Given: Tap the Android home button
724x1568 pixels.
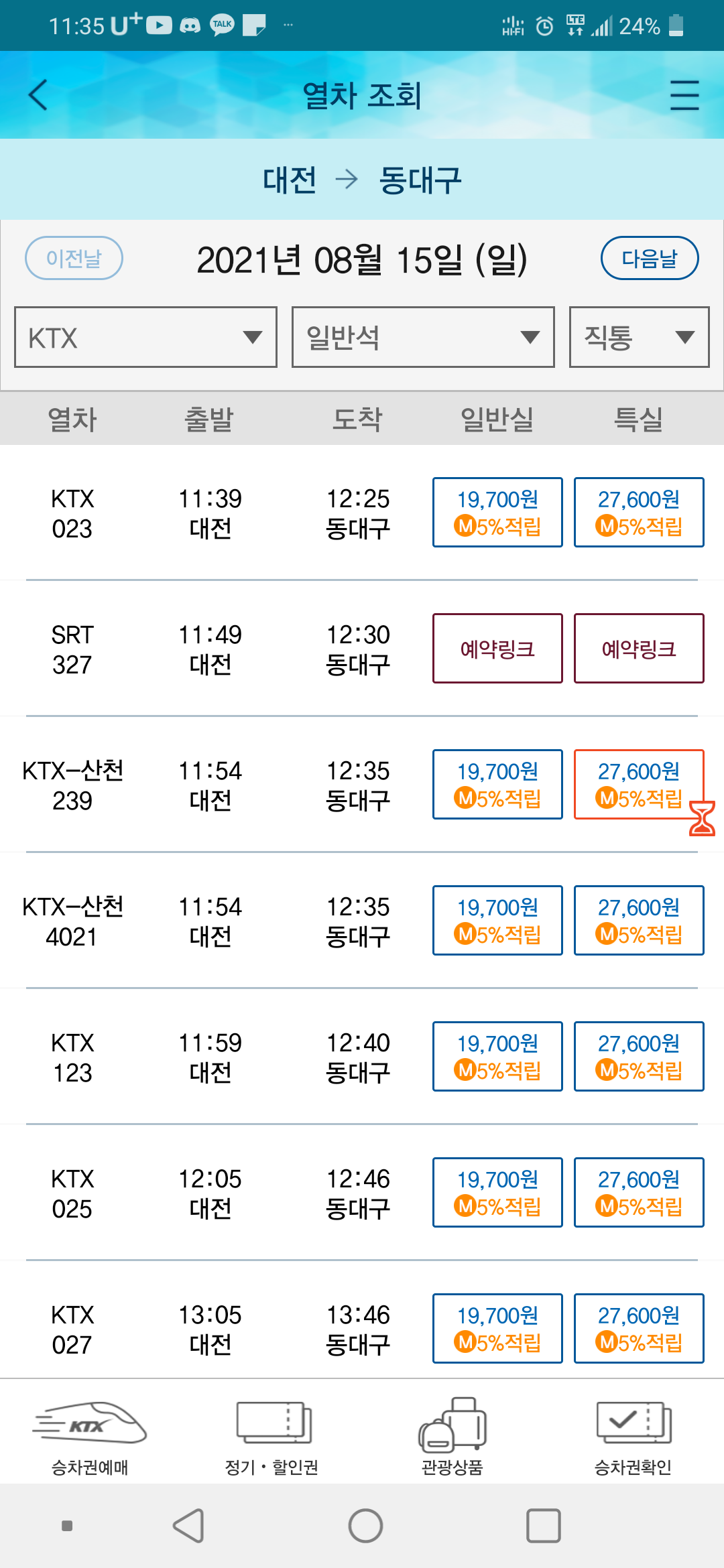Looking at the screenshot, I should point(365,1526).
